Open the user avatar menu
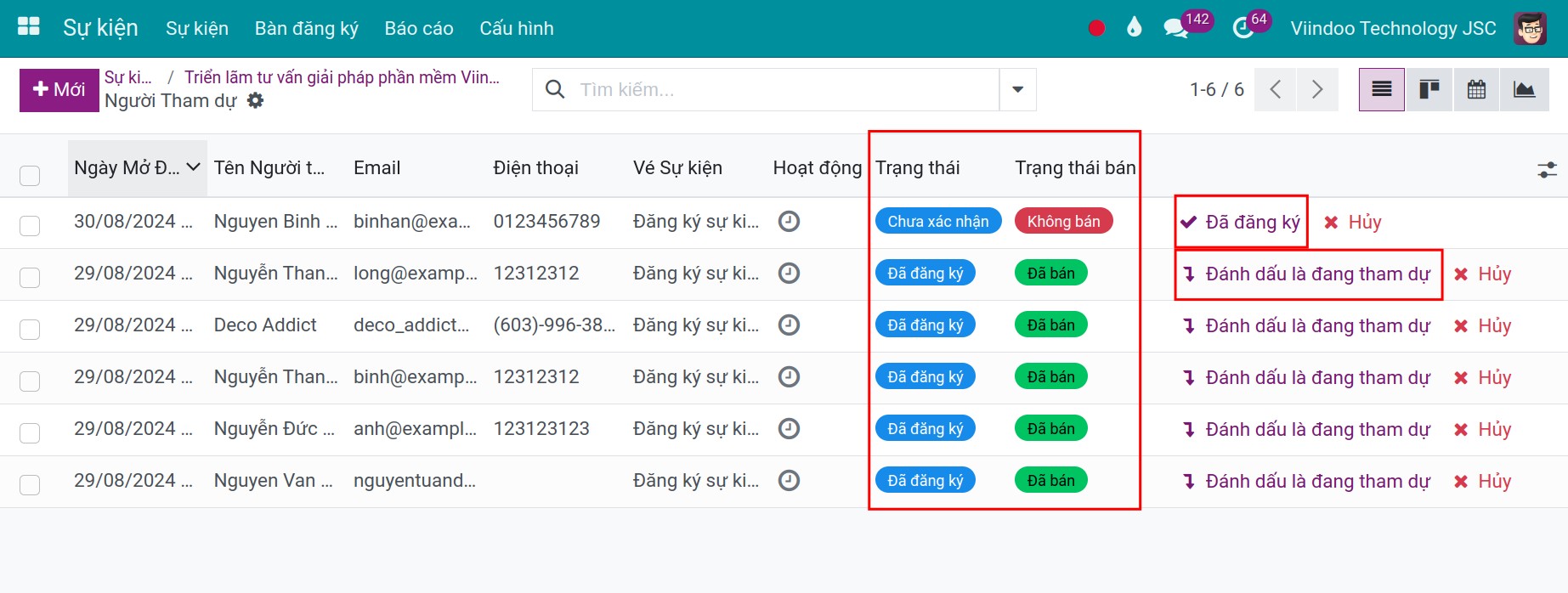This screenshot has height=593, width=1568. click(1531, 28)
